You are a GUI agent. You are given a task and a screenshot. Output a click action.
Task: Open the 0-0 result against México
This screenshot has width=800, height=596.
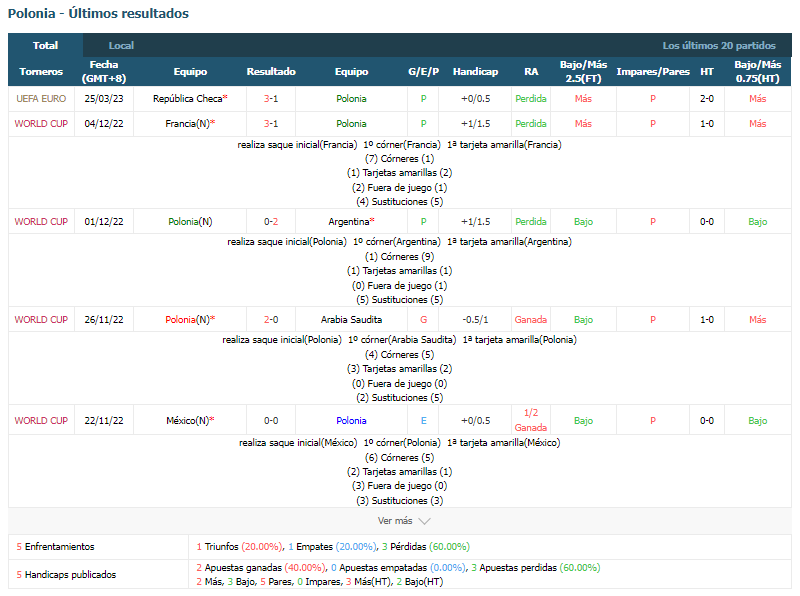[x=271, y=420]
